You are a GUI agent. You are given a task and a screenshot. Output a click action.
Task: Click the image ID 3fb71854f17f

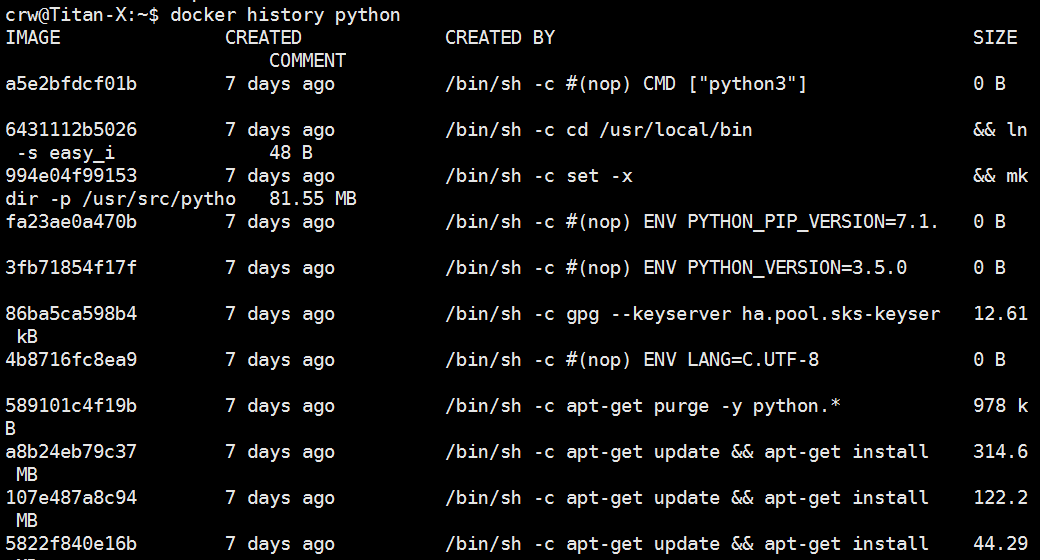pos(71,268)
